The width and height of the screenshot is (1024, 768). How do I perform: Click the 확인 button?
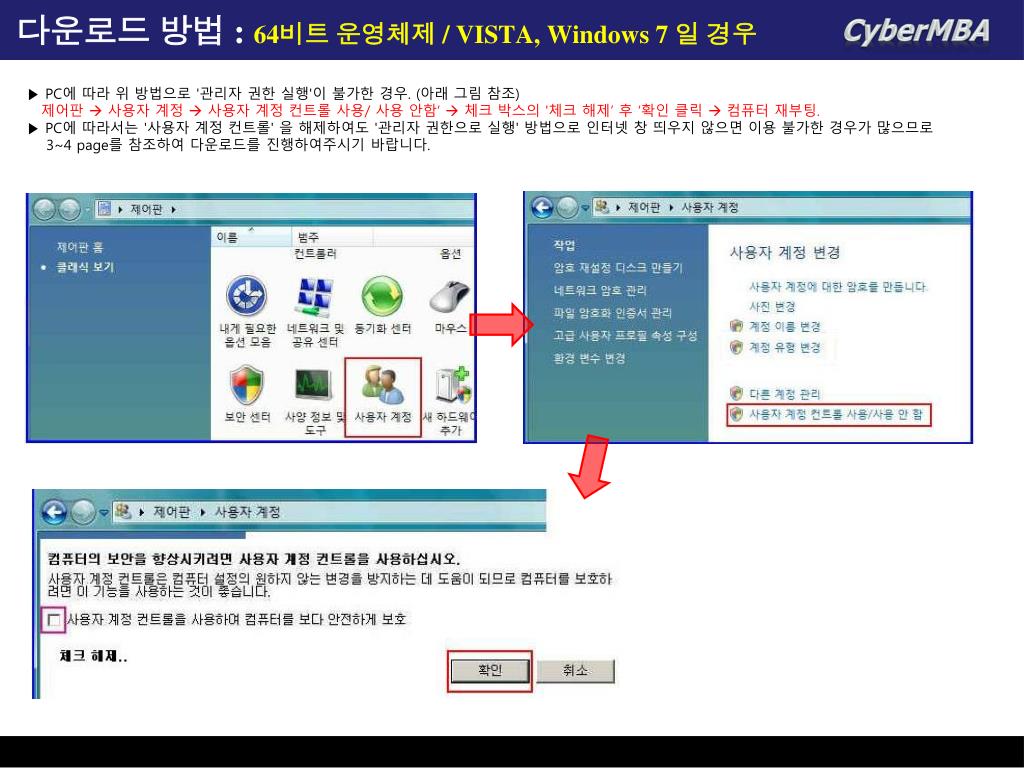[490, 670]
